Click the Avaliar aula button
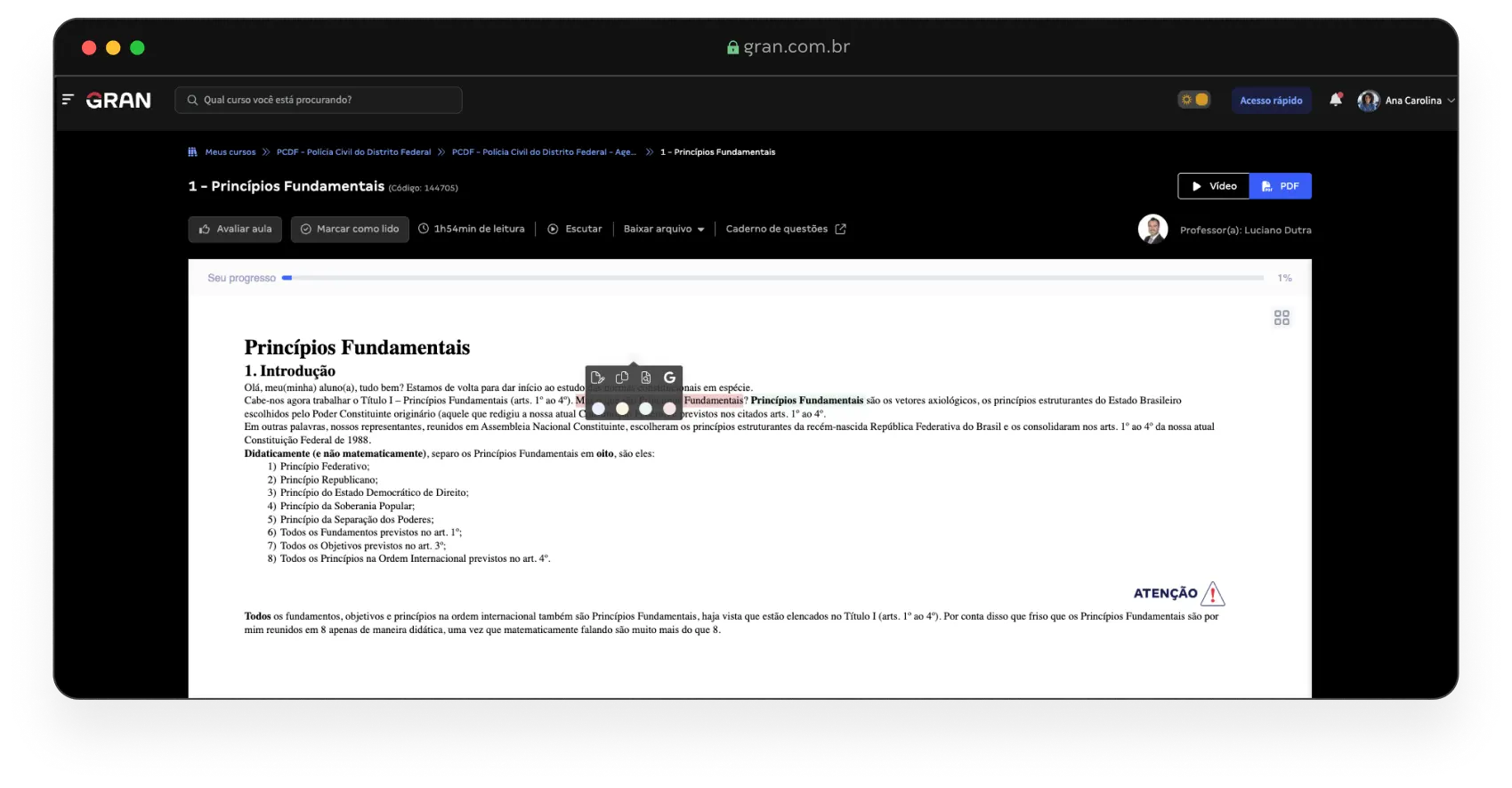This screenshot has width=1512, height=788. pos(235,230)
